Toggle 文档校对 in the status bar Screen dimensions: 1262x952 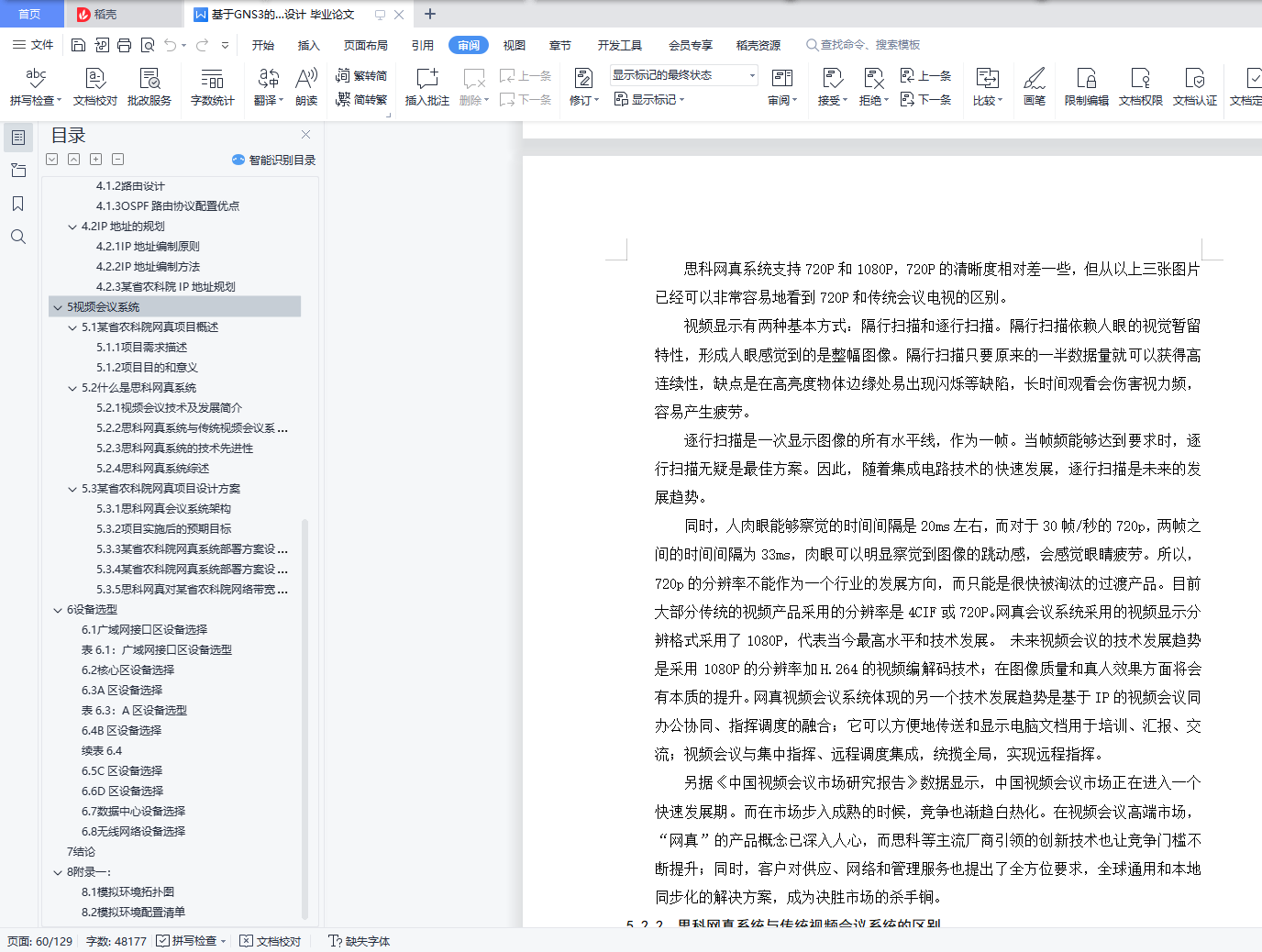(x=271, y=941)
